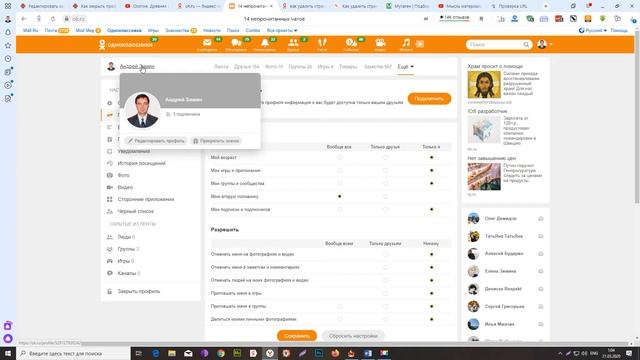640x360 pixels.
Task: Click the Windows taskbar search box
Action: (x=73, y=353)
